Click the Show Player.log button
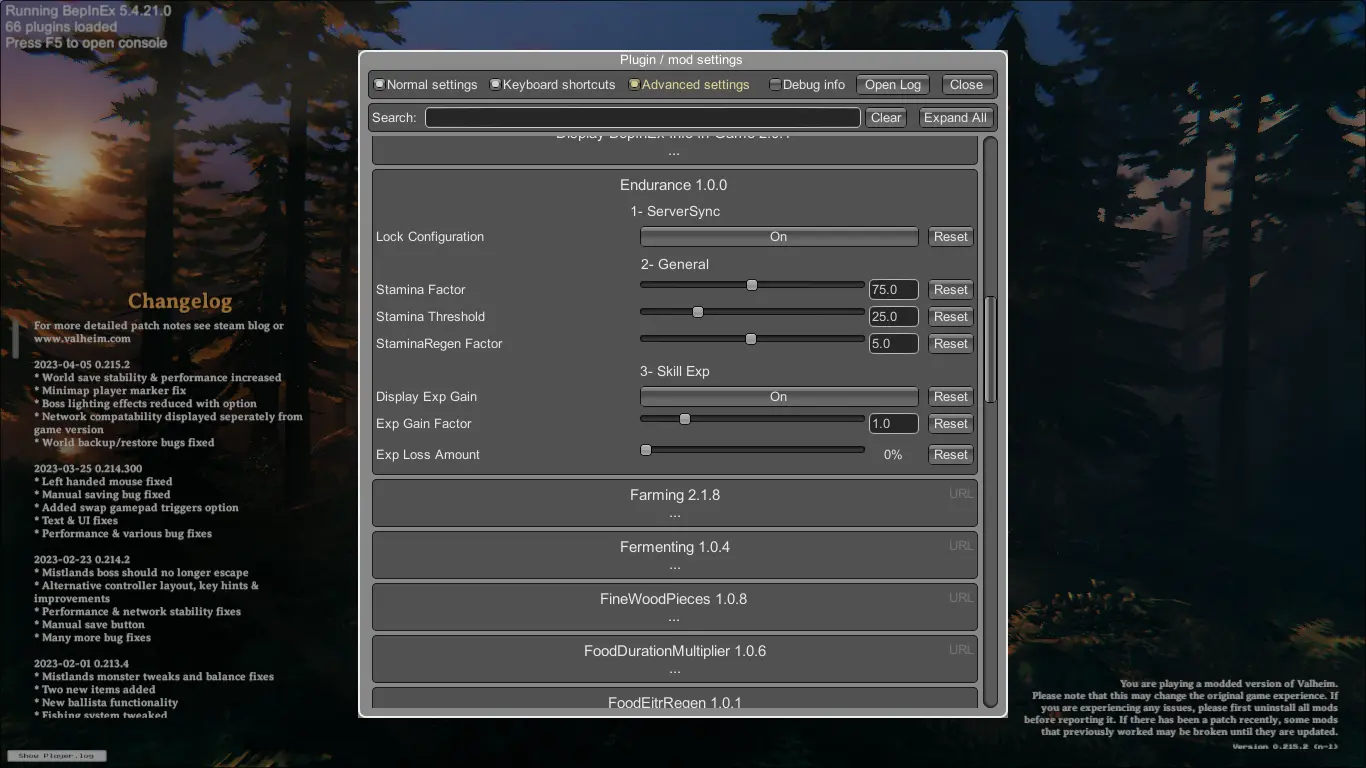 [56, 756]
